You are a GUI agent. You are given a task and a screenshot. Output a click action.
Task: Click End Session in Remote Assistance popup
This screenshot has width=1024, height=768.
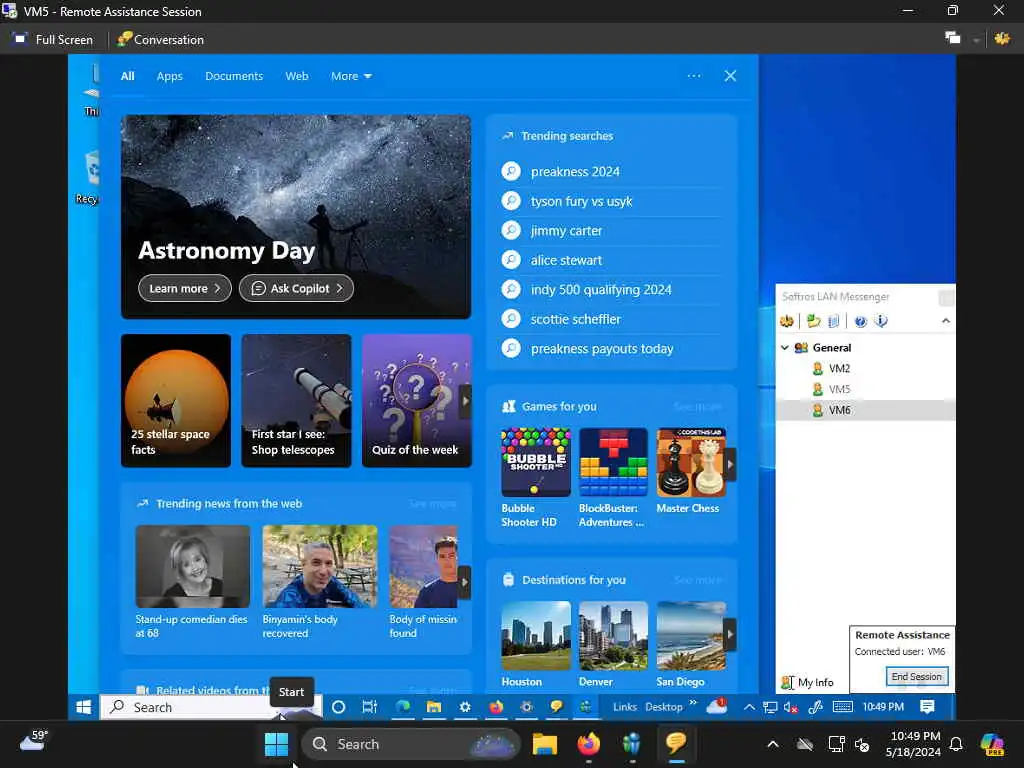(917, 677)
